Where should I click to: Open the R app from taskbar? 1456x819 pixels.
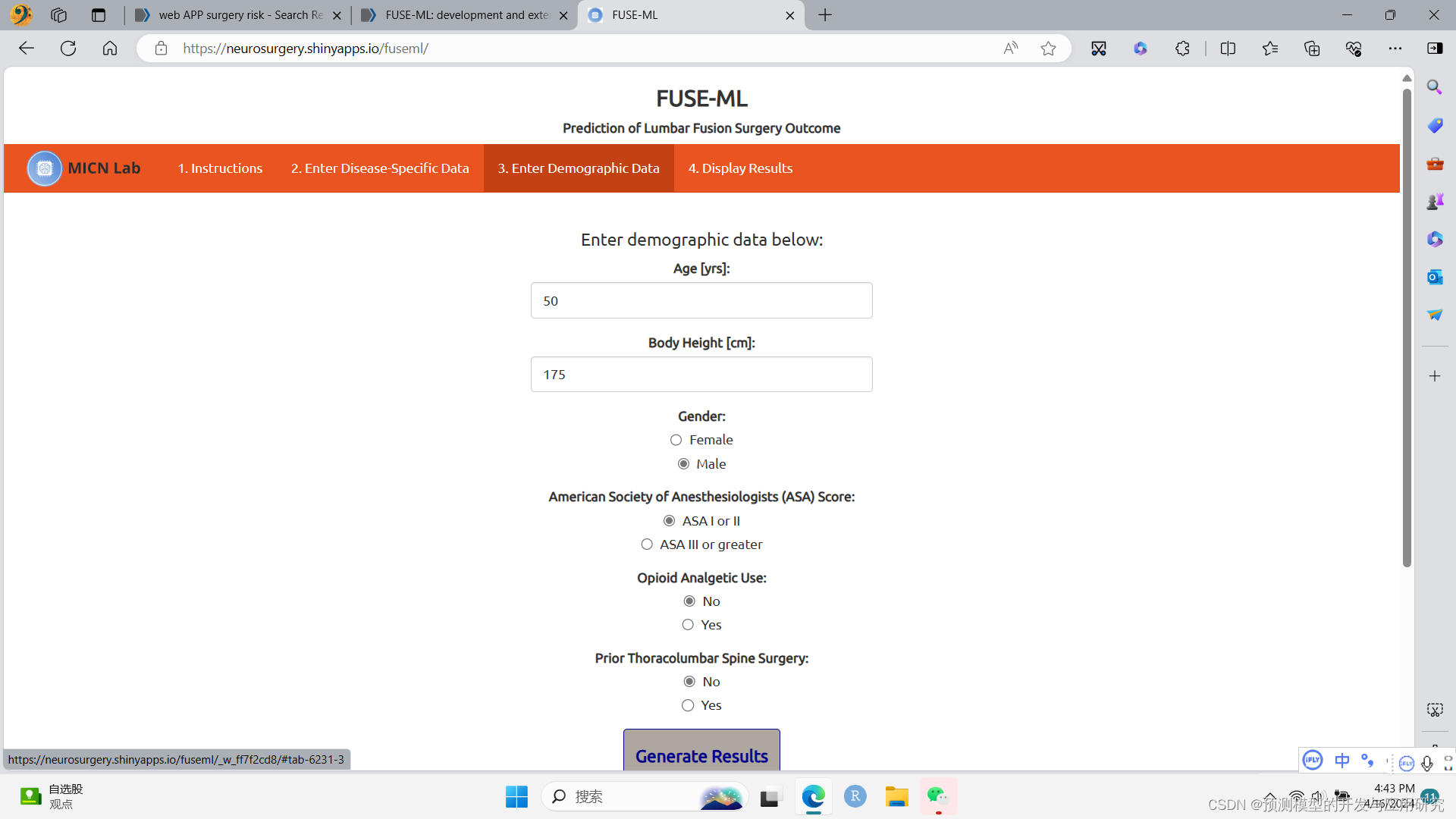(x=855, y=796)
